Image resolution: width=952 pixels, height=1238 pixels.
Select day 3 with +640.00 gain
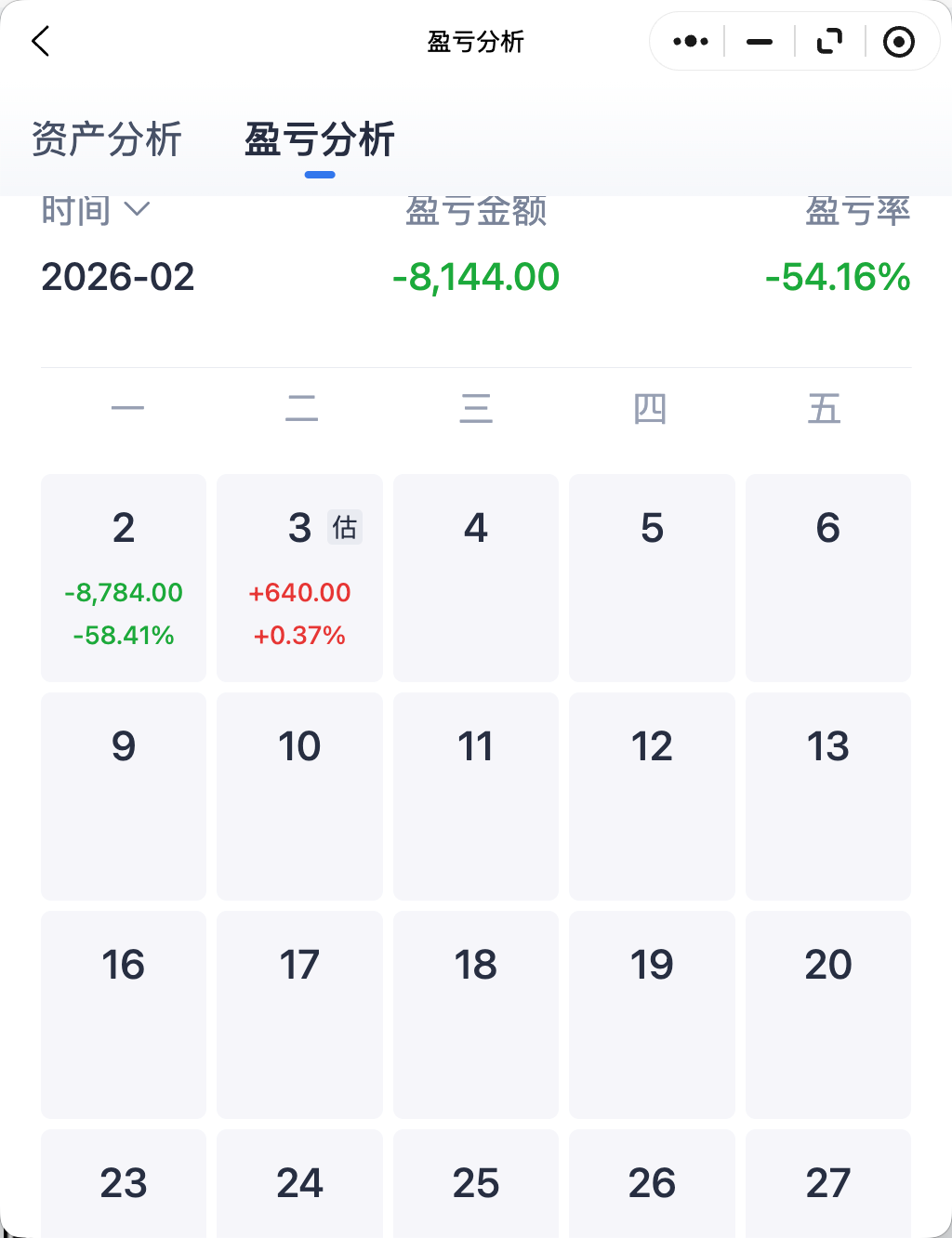(x=299, y=577)
